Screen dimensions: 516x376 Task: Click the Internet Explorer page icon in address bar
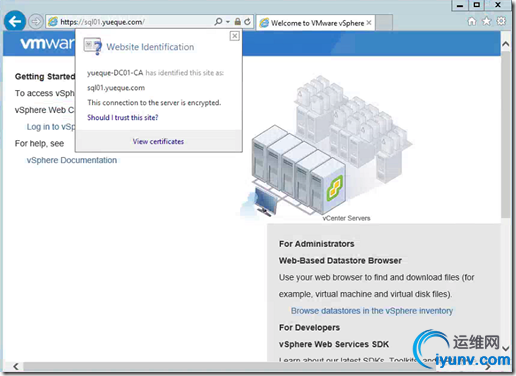click(53, 22)
